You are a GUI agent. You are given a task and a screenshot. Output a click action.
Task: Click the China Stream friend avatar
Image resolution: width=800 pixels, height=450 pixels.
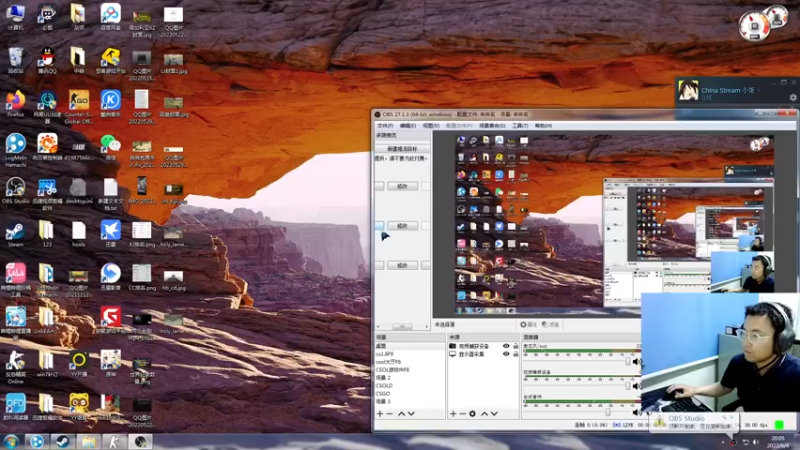point(688,91)
